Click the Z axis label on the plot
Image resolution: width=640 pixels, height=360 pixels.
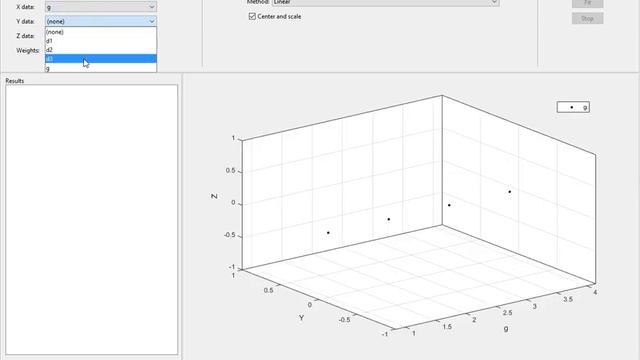tap(214, 196)
